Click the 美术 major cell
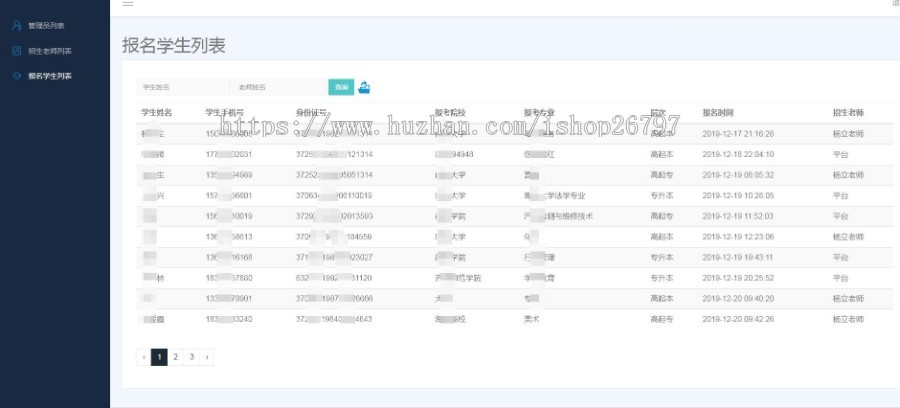The image size is (900, 408). click(531, 320)
